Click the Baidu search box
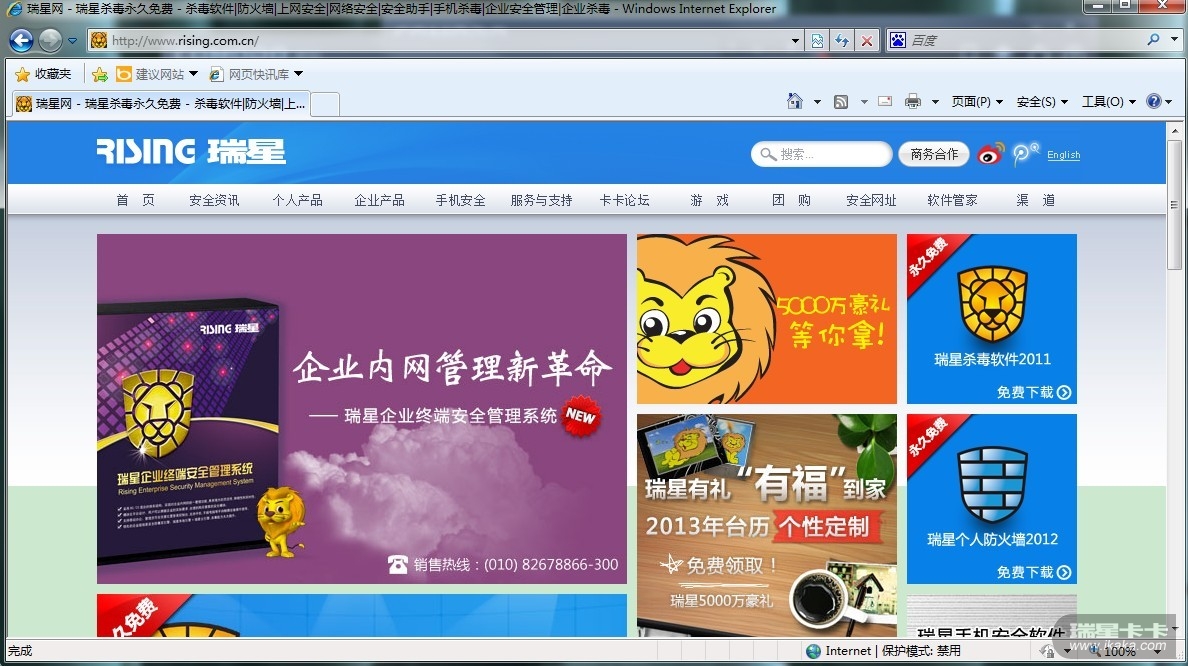This screenshot has height=666, width=1188. (x=1023, y=40)
